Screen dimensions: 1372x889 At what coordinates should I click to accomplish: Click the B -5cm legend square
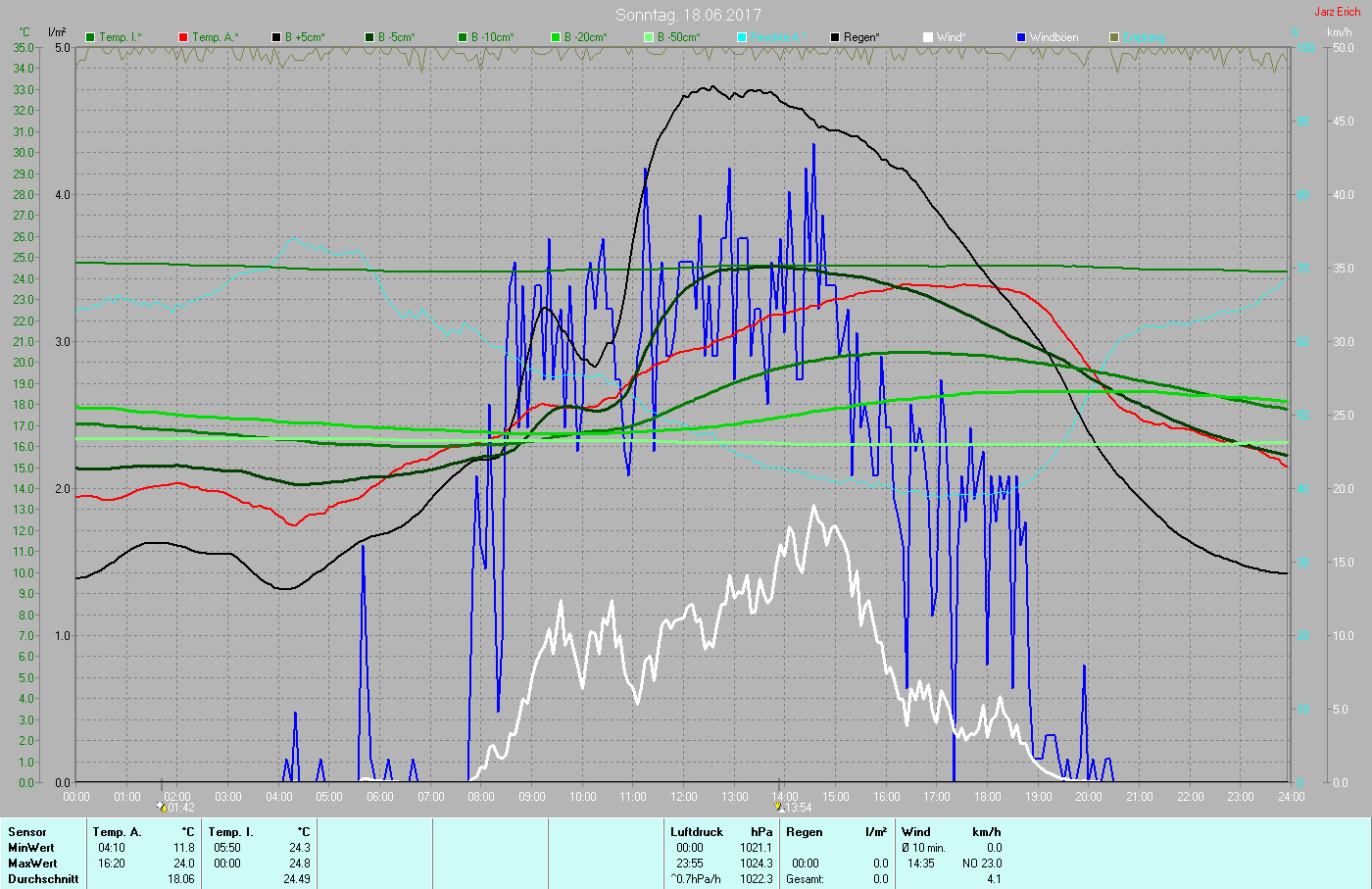pyautogui.click(x=369, y=37)
